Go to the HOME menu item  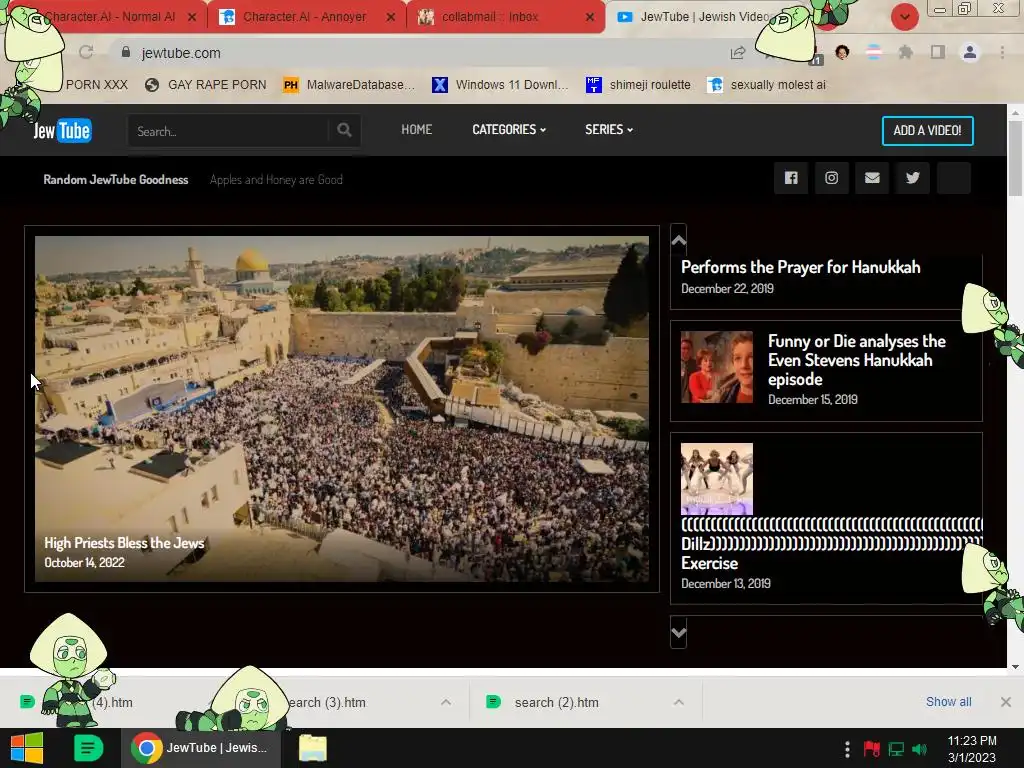(x=417, y=129)
